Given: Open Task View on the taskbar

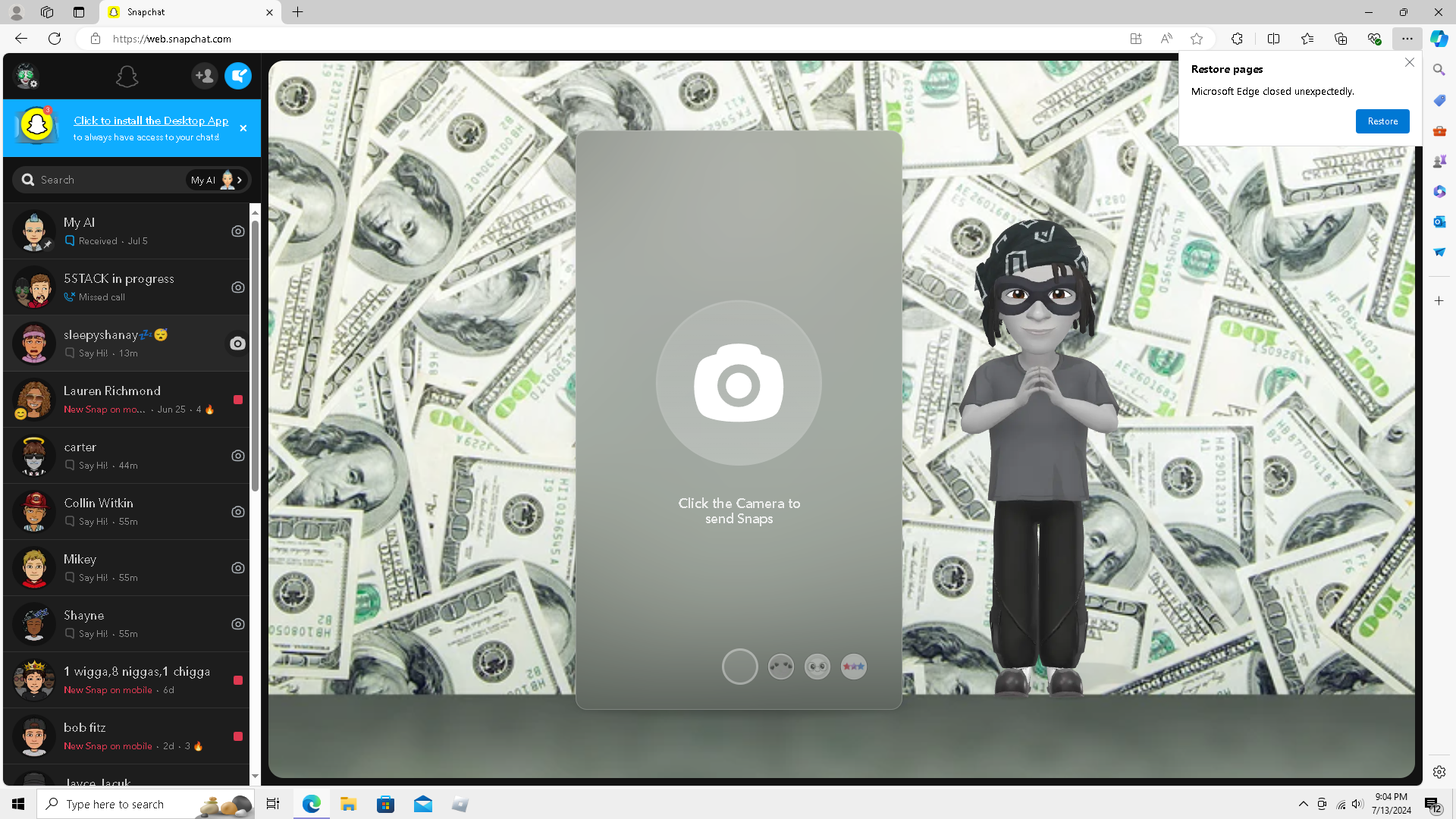Looking at the screenshot, I should pos(273,804).
